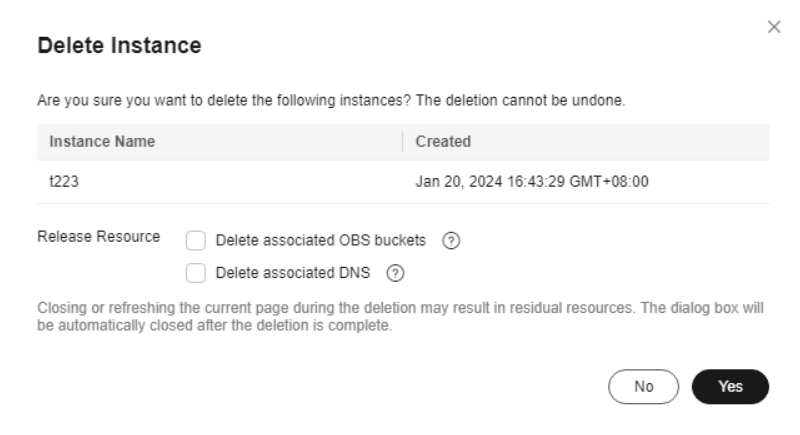Open help icon beside Delete associated DNS
The width and height of the screenshot is (800, 435).
[395, 273]
